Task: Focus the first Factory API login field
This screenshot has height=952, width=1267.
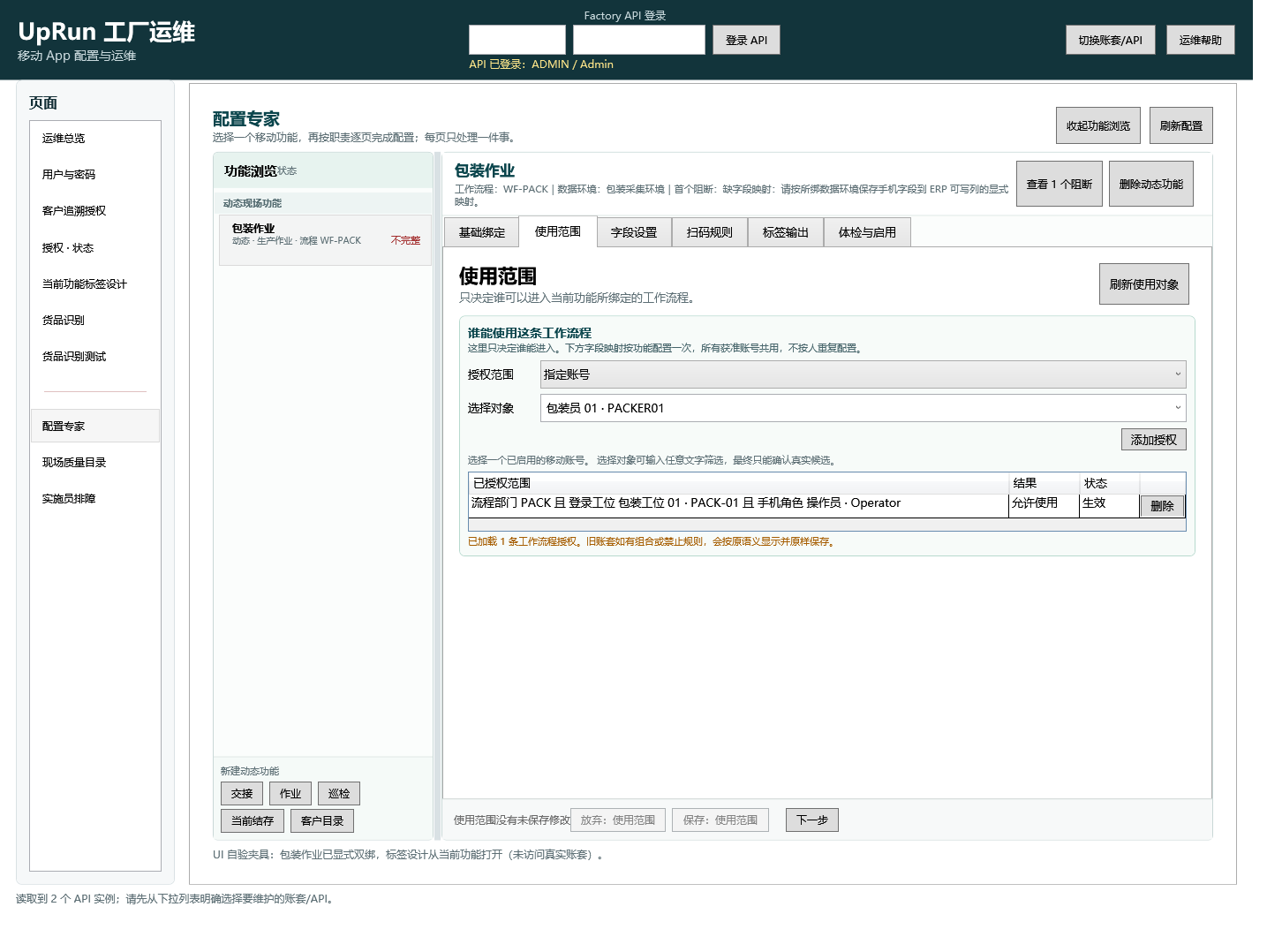Action: (517, 40)
